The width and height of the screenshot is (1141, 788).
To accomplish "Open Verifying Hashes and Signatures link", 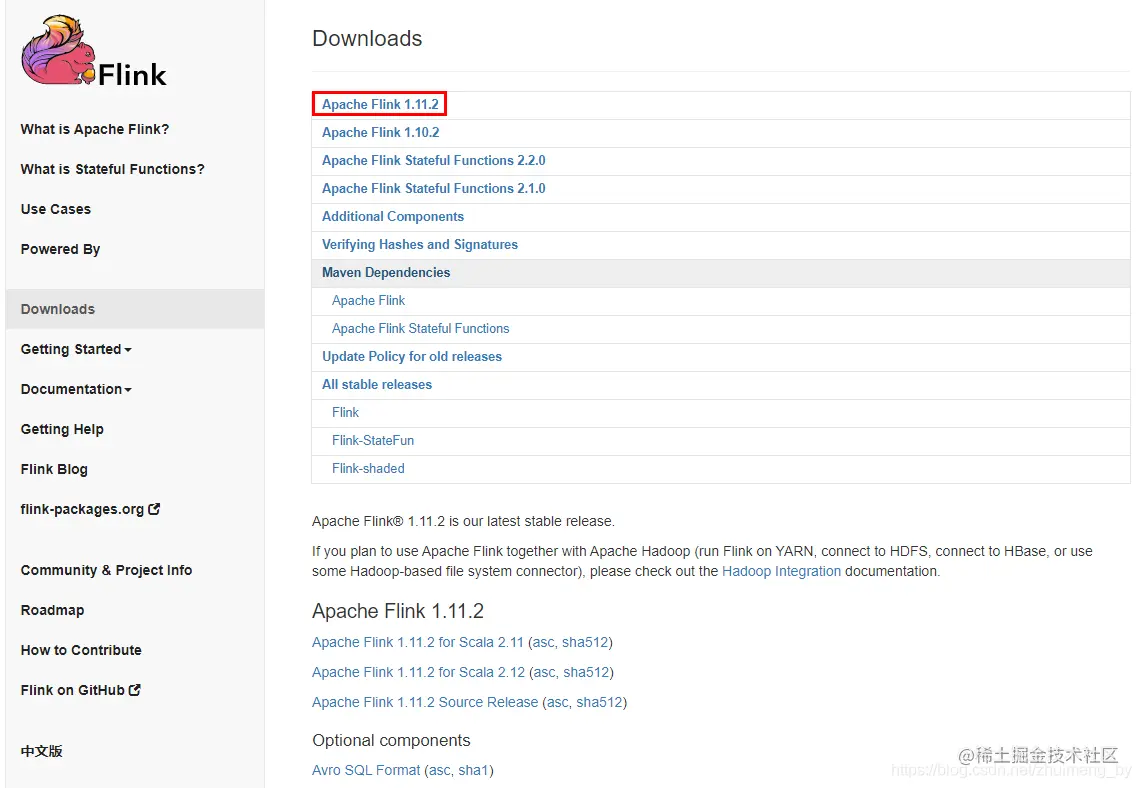I will pyautogui.click(x=420, y=244).
